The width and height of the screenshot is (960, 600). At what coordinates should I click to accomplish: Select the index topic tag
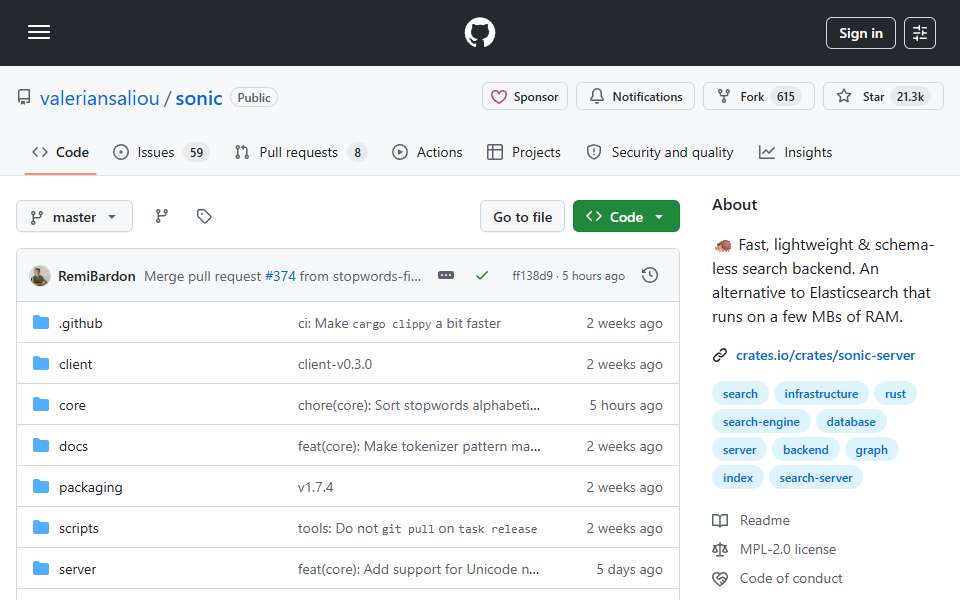coord(737,478)
